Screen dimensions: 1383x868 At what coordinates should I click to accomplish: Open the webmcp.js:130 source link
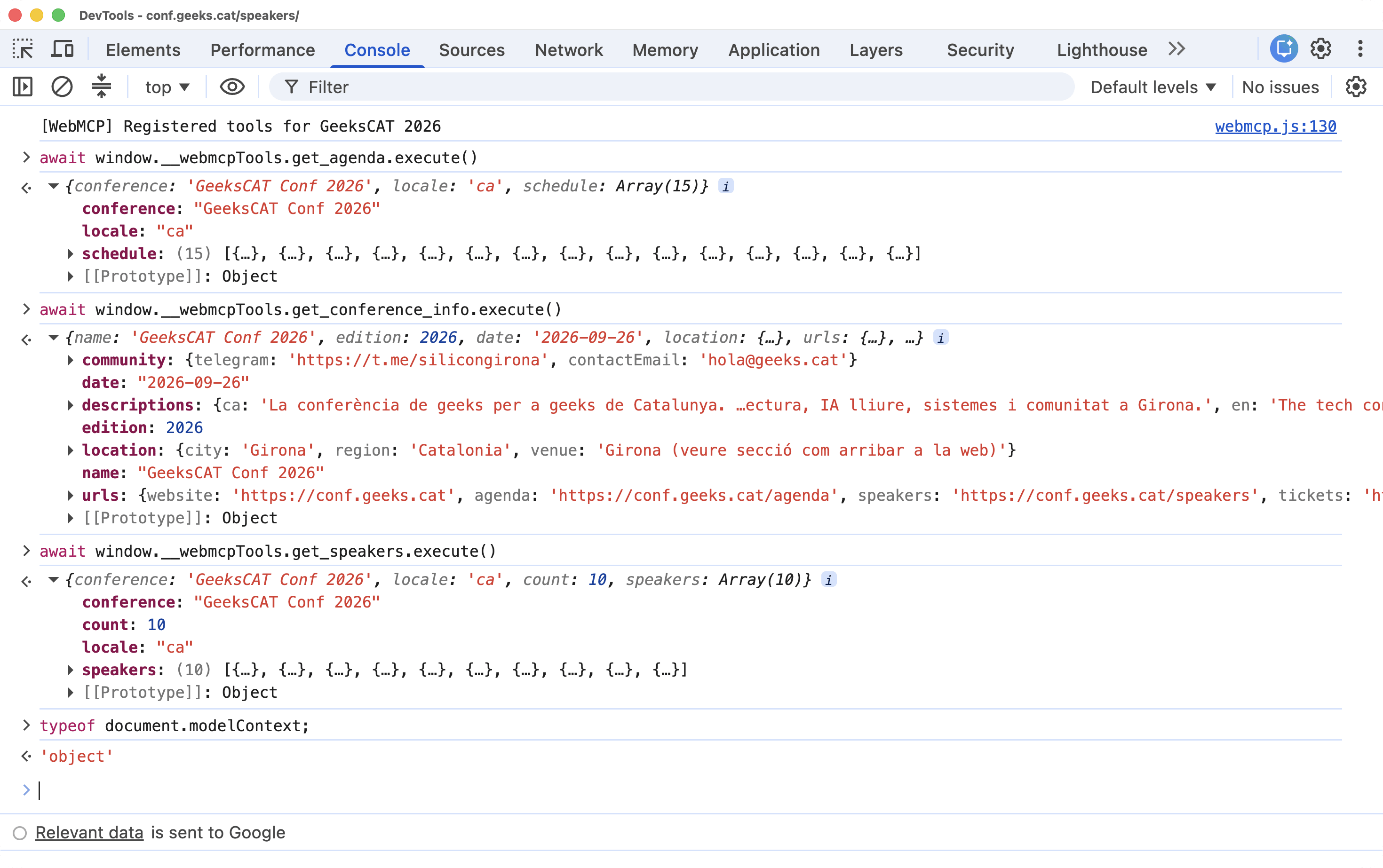click(1276, 126)
